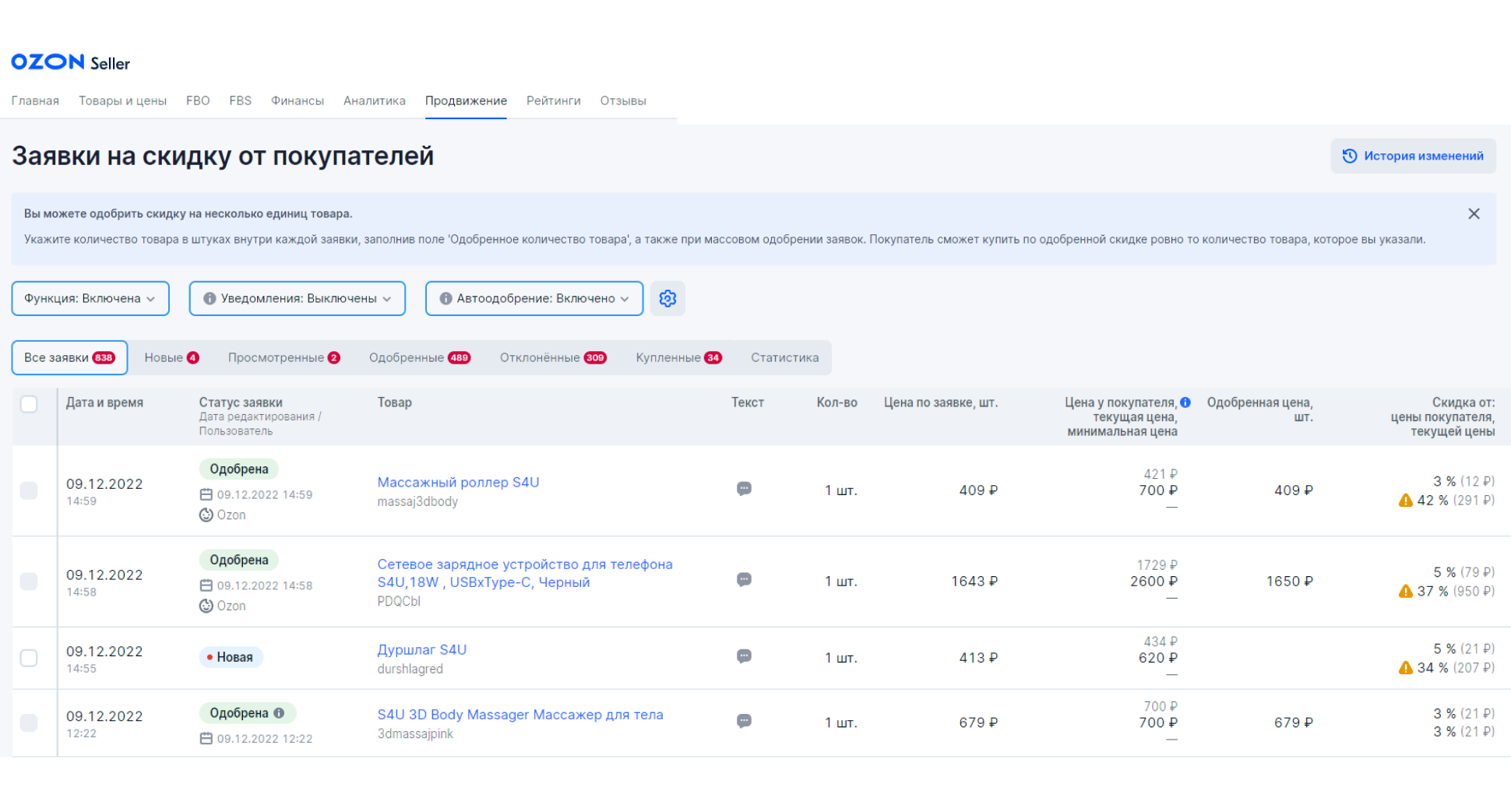Open the Товары и цены menu
Image resolution: width=1511 pixels, height=812 pixels.
tap(122, 100)
